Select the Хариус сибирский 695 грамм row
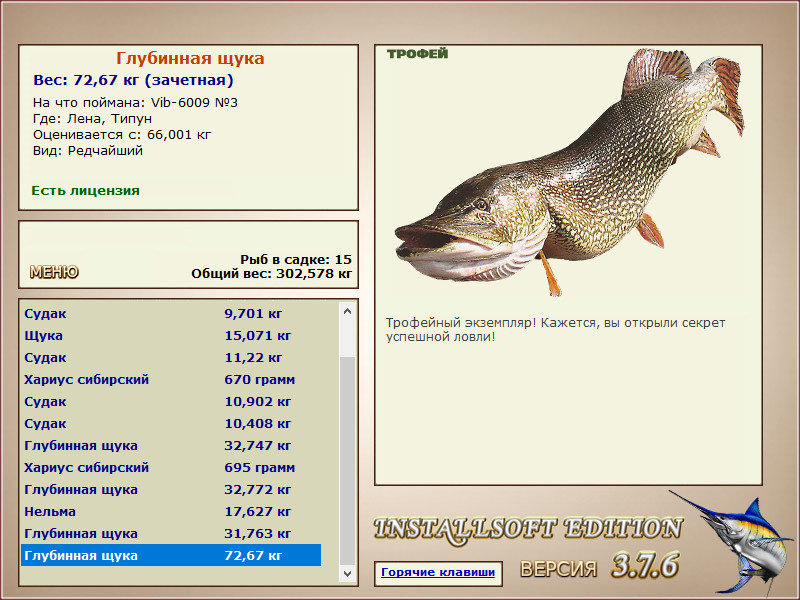The image size is (800, 600). pos(171,467)
